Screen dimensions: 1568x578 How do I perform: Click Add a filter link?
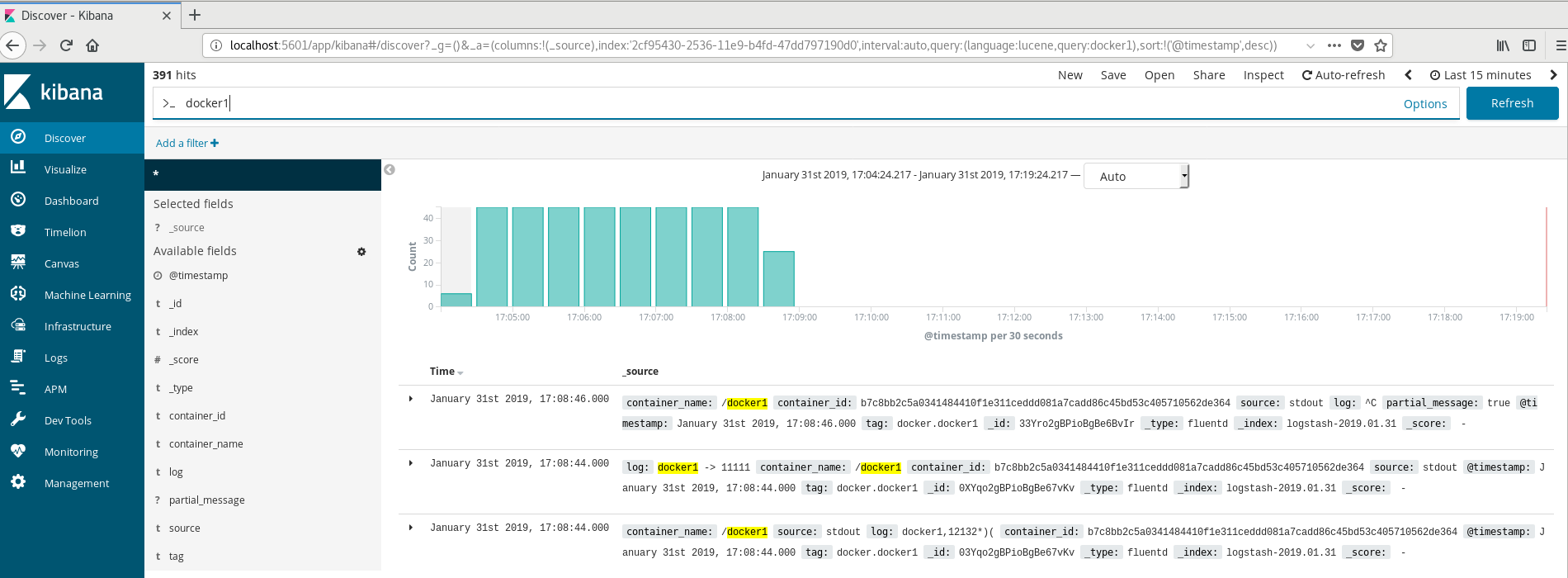click(187, 143)
